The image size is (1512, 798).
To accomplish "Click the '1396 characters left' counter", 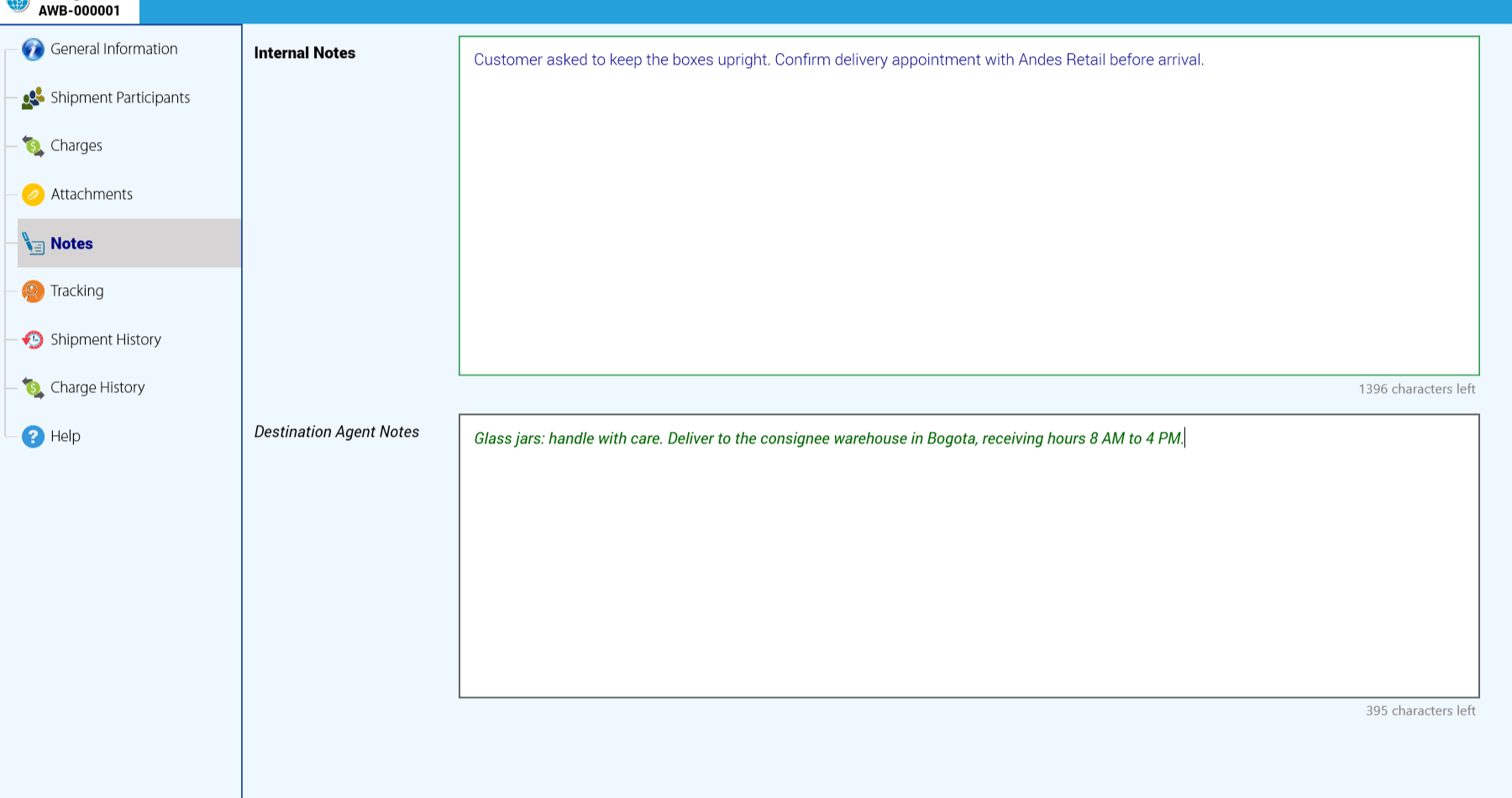I will point(1417,389).
